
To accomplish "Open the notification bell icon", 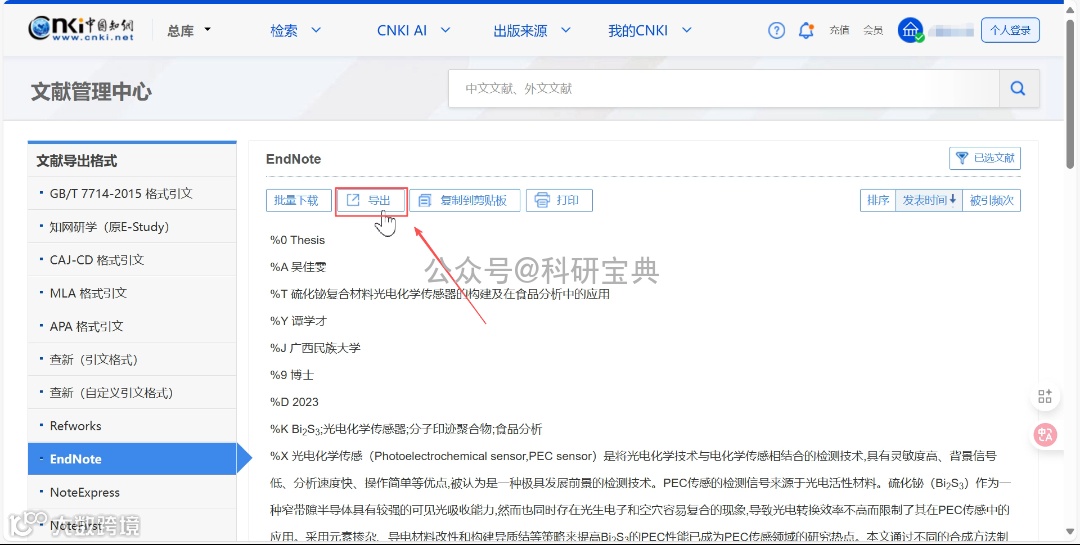I will pos(806,30).
